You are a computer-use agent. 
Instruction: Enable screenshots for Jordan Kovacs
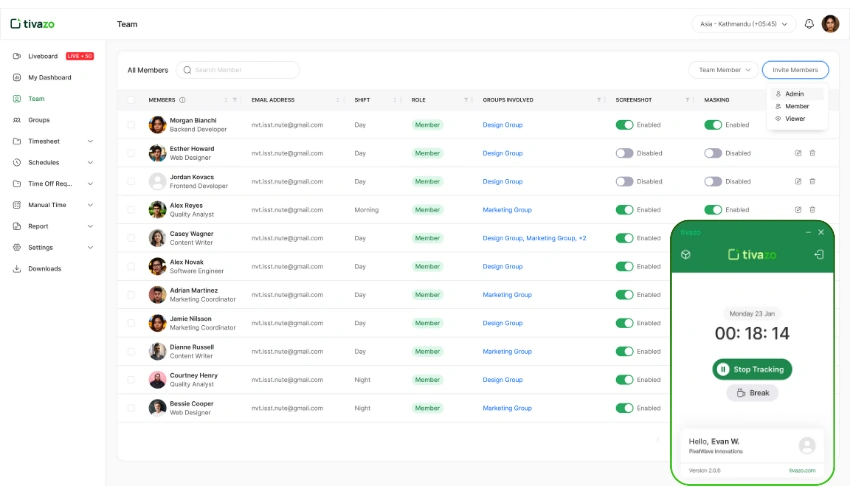click(x=624, y=182)
